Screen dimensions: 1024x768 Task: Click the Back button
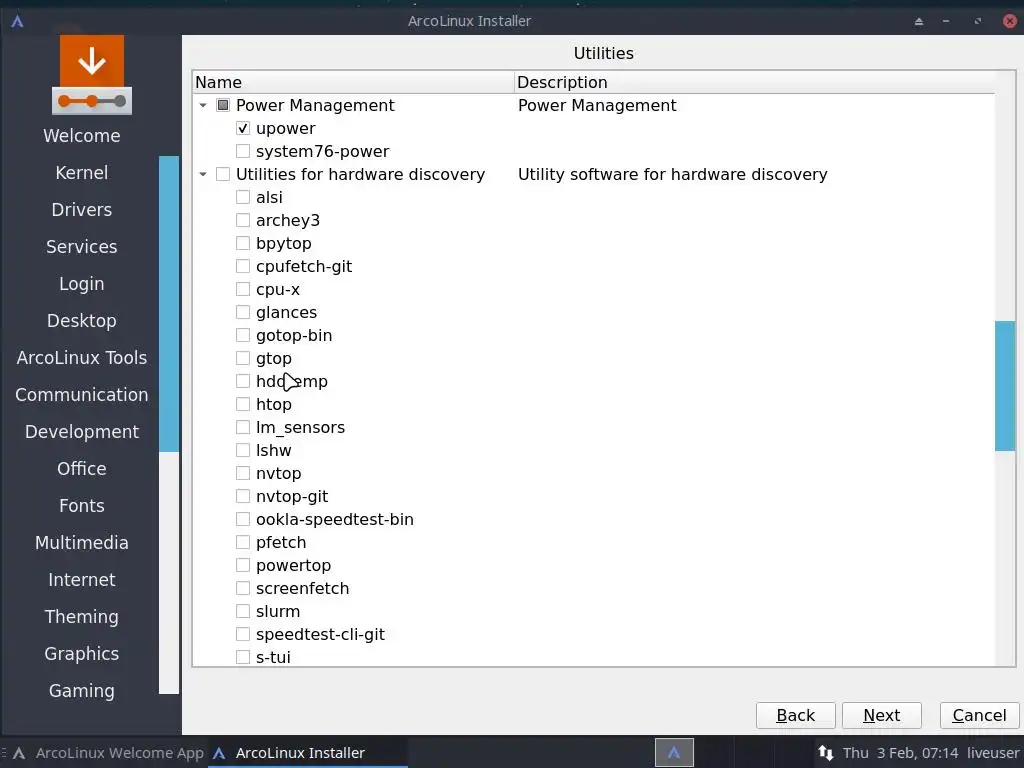pyautogui.click(x=795, y=716)
